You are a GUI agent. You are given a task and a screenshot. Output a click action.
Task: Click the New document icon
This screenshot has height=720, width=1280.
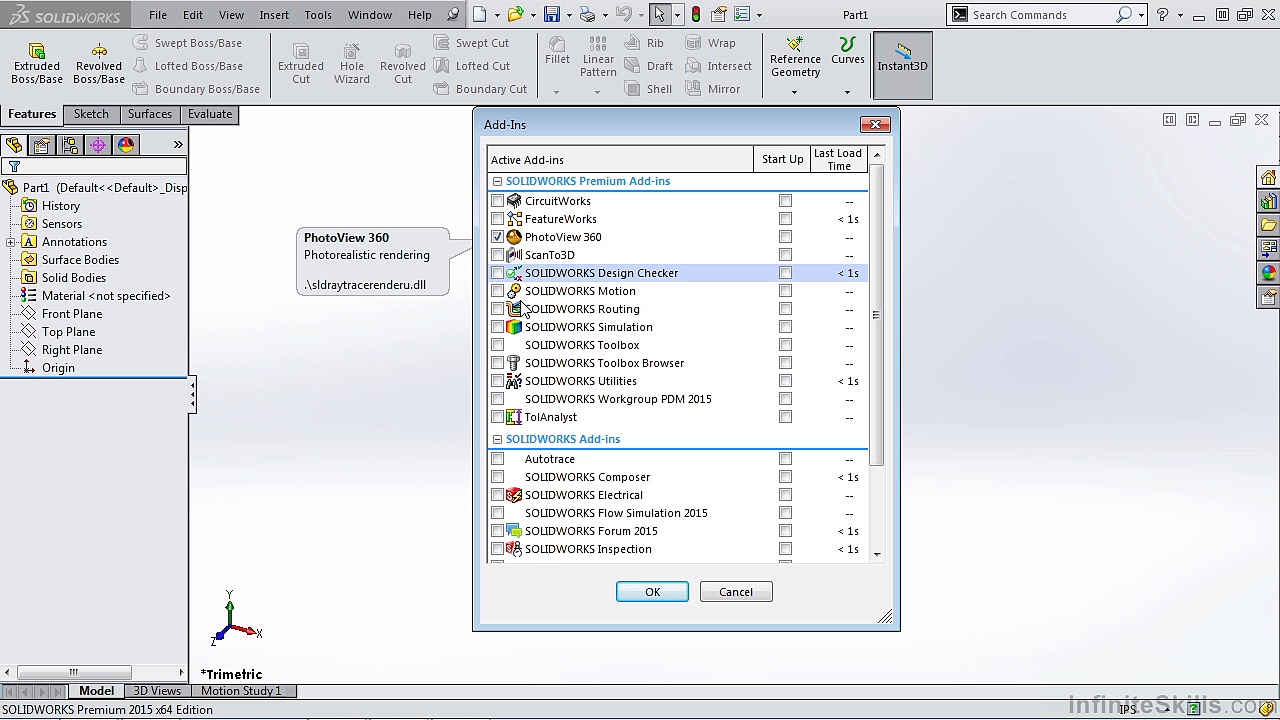pos(480,14)
